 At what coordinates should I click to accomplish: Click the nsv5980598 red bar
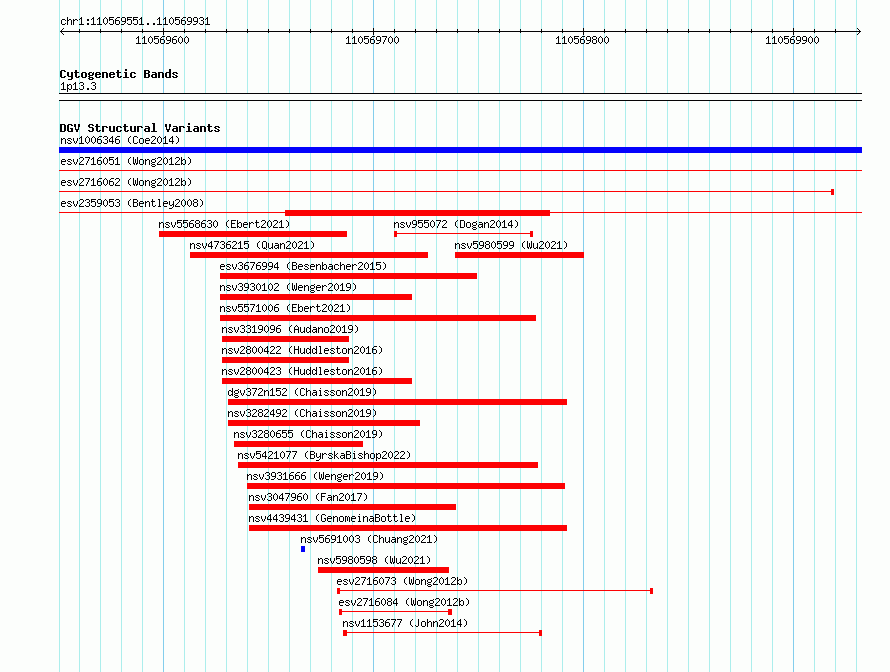pos(383,570)
